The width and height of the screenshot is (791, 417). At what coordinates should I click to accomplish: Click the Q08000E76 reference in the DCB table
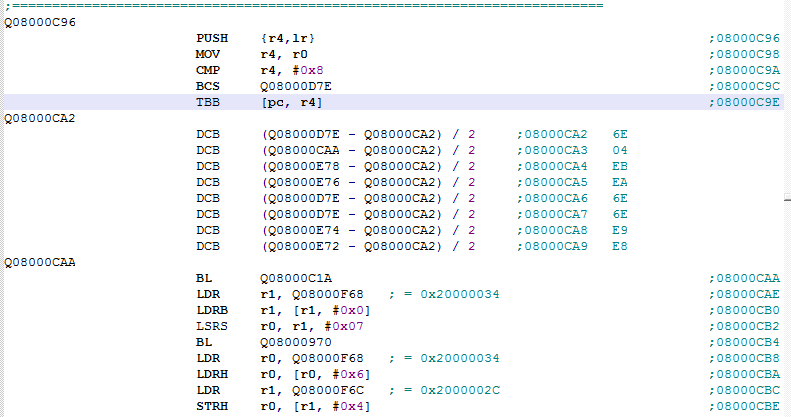(x=300, y=182)
